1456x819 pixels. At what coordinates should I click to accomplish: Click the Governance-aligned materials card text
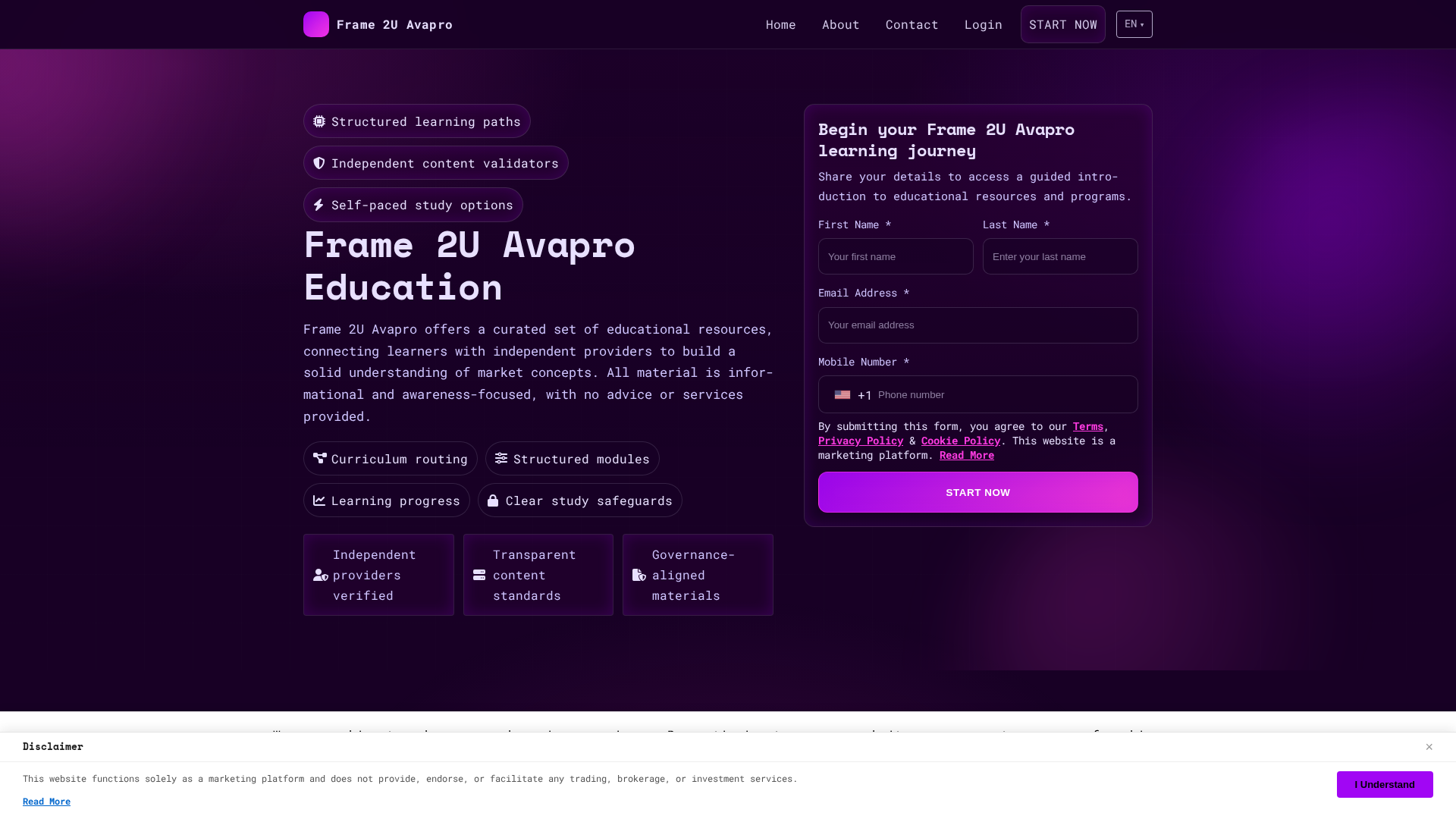coord(694,575)
